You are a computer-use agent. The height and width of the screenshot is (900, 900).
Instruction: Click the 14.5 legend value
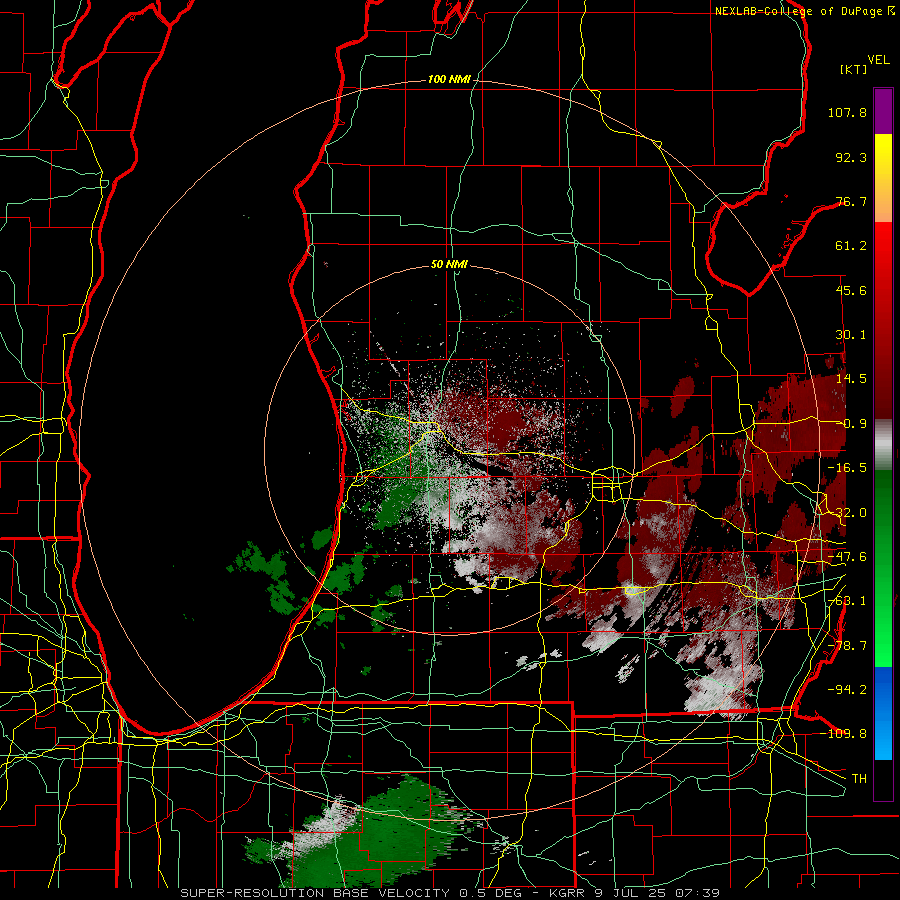coord(851,379)
